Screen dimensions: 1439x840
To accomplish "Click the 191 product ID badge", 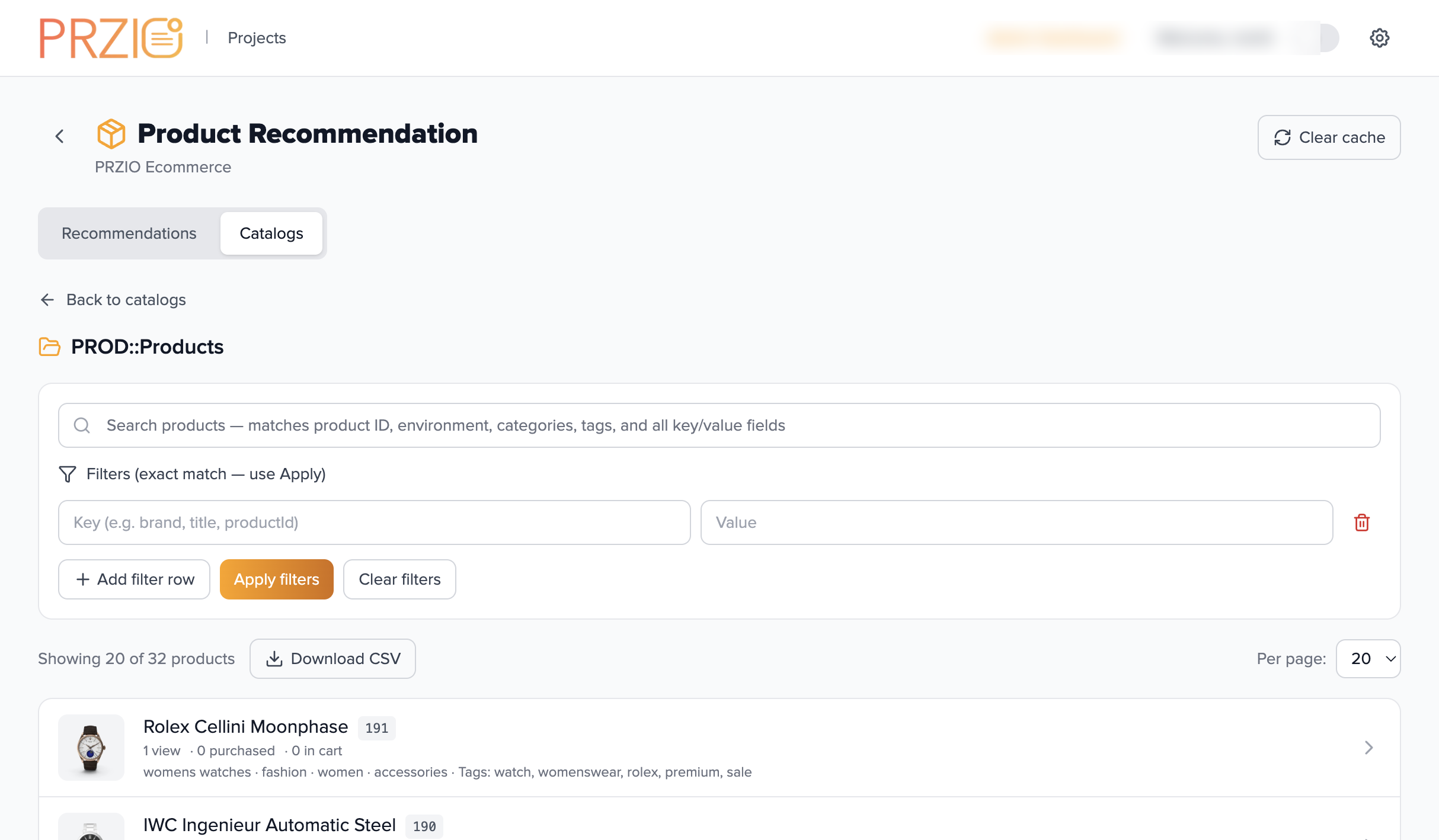I will click(x=376, y=728).
